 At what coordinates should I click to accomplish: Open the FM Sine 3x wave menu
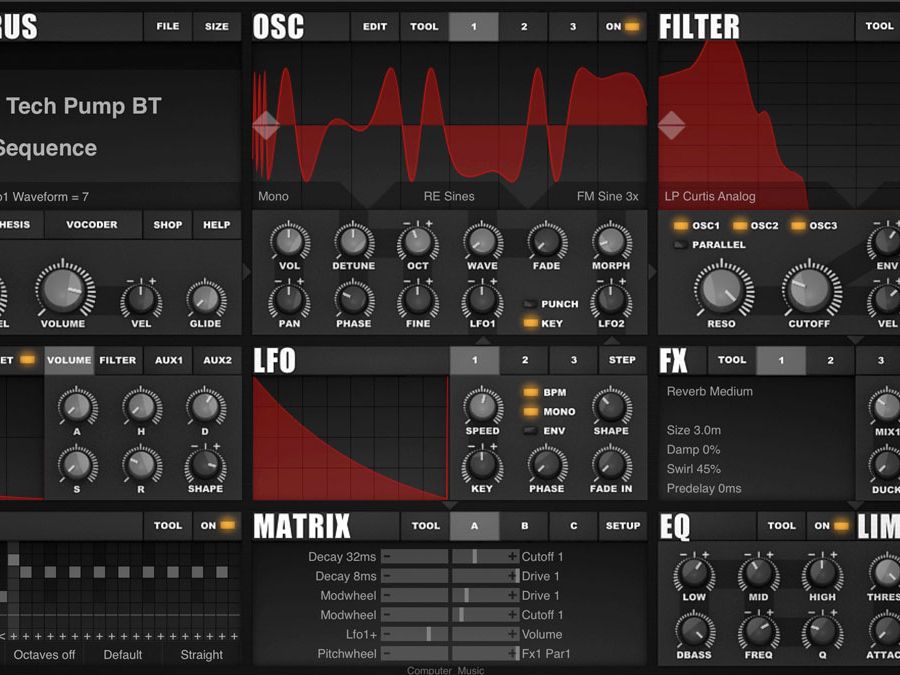click(607, 196)
